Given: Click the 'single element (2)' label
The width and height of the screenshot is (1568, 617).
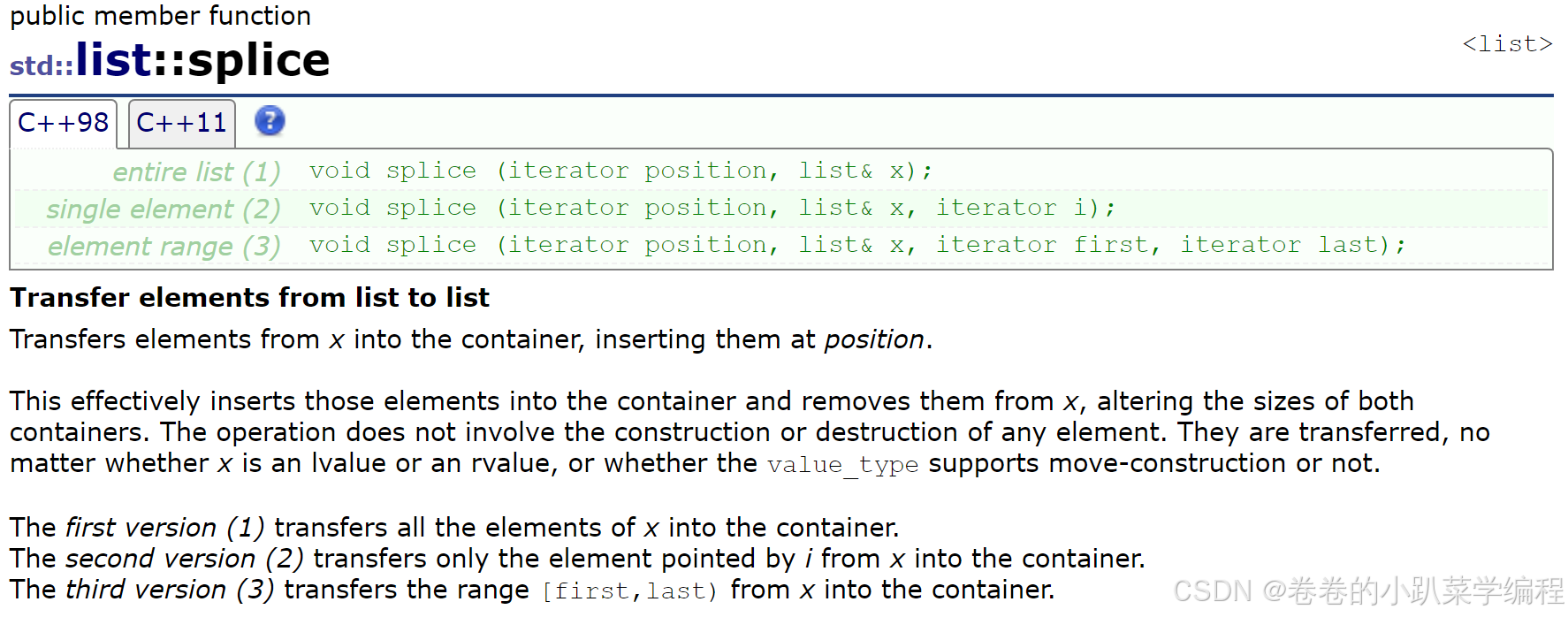Looking at the screenshot, I should [x=164, y=209].
